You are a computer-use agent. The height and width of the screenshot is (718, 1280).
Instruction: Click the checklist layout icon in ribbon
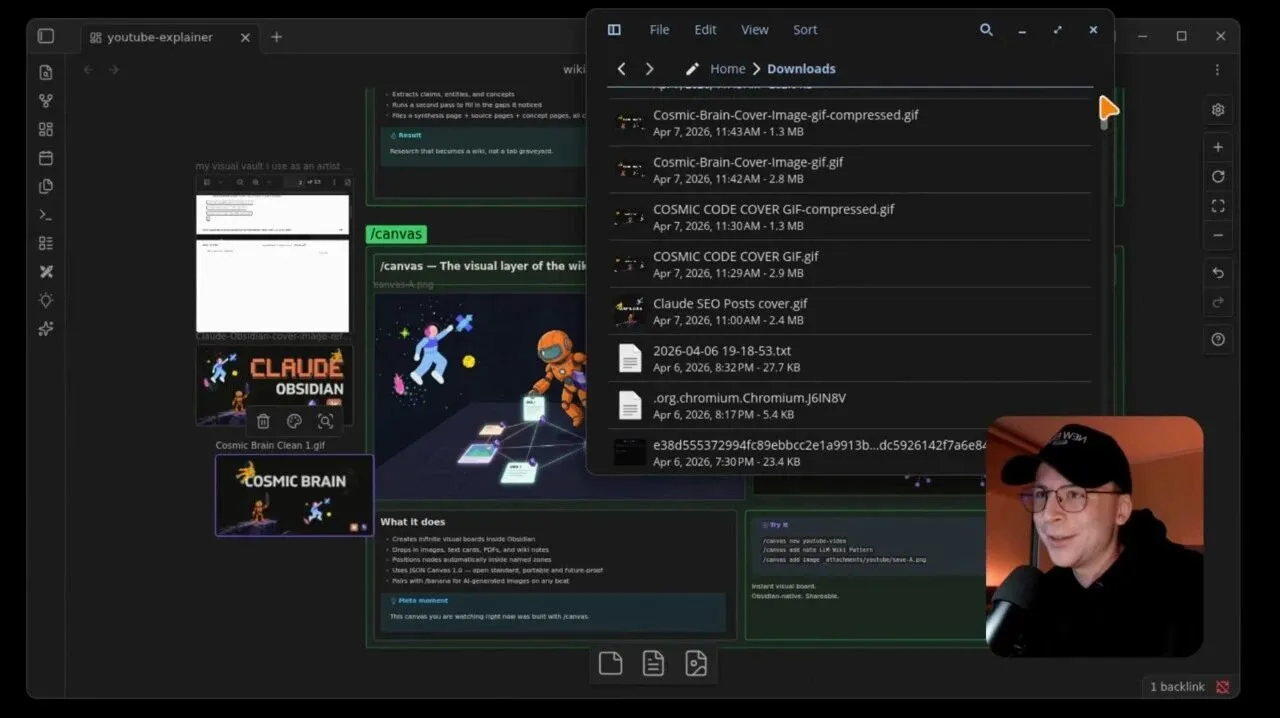coord(46,243)
